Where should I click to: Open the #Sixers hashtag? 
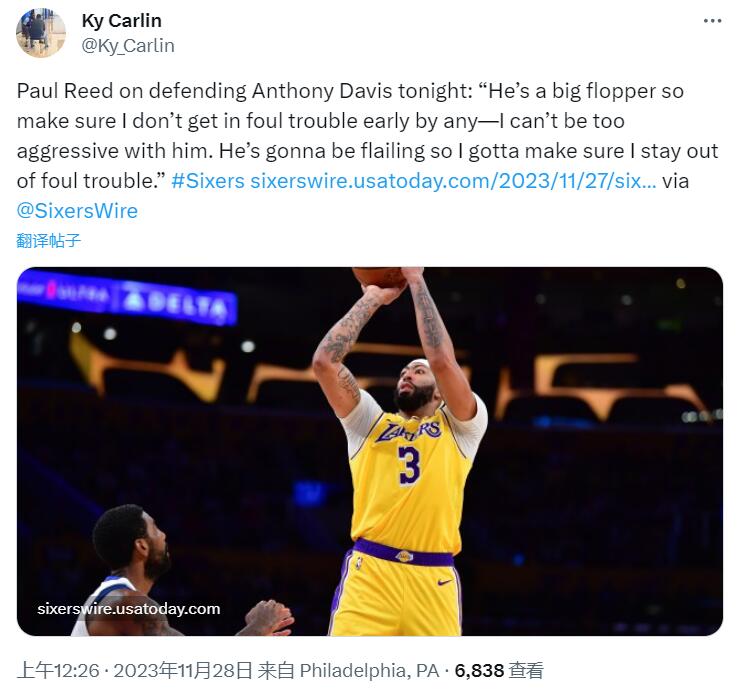click(208, 181)
